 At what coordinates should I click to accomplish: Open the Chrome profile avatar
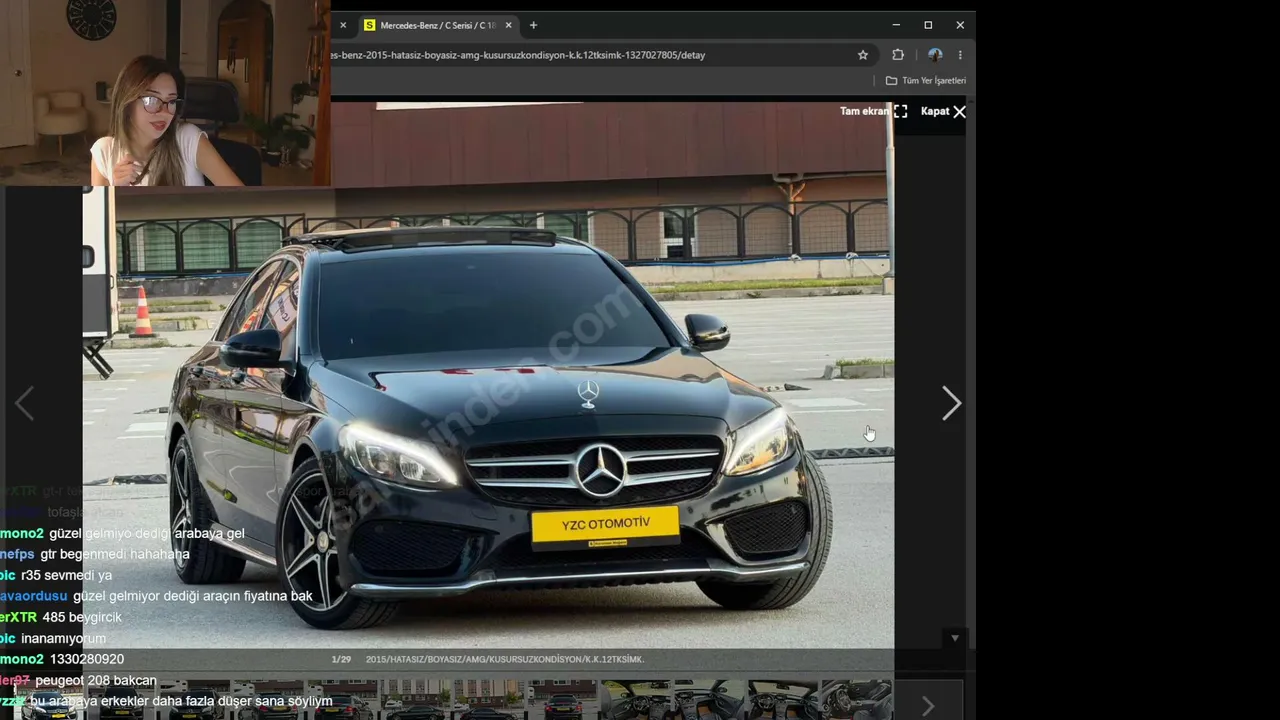(935, 55)
